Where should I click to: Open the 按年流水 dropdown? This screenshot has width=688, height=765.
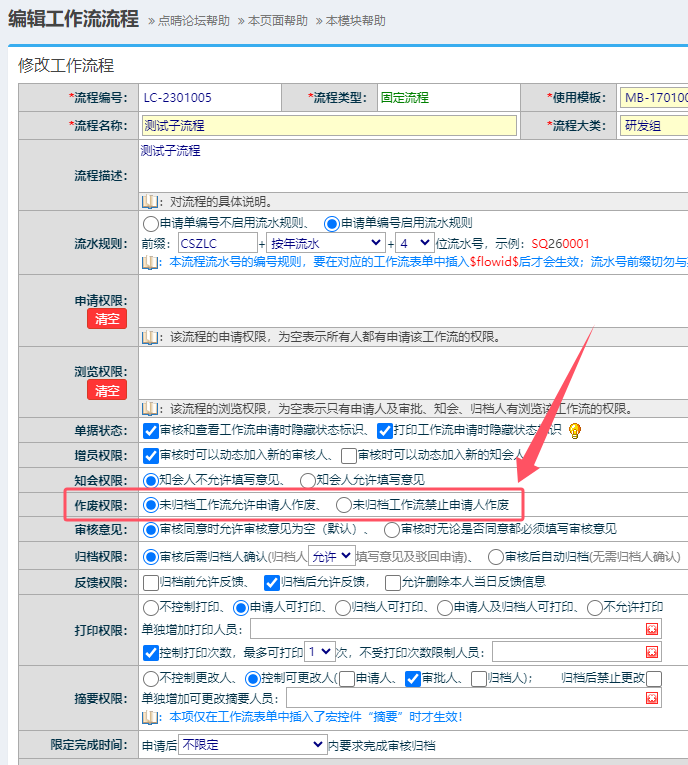click(326, 243)
